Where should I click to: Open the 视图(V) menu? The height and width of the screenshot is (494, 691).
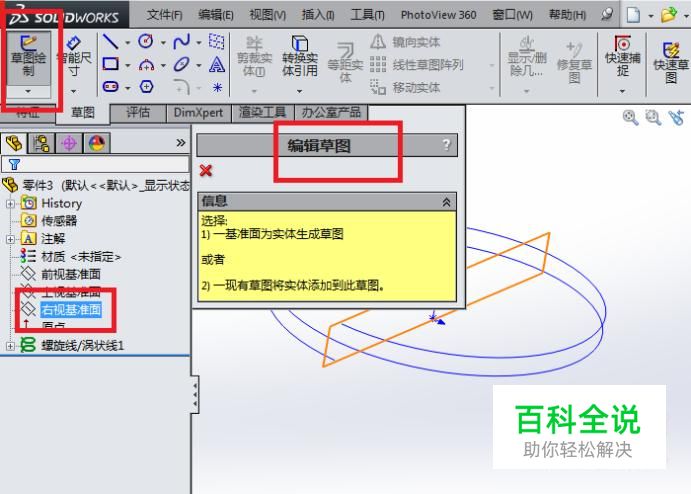(267, 15)
